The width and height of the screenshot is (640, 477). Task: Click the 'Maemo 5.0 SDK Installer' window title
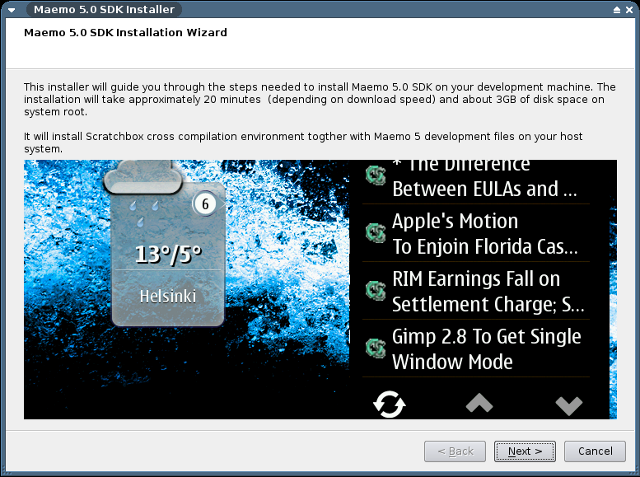click(x=104, y=9)
